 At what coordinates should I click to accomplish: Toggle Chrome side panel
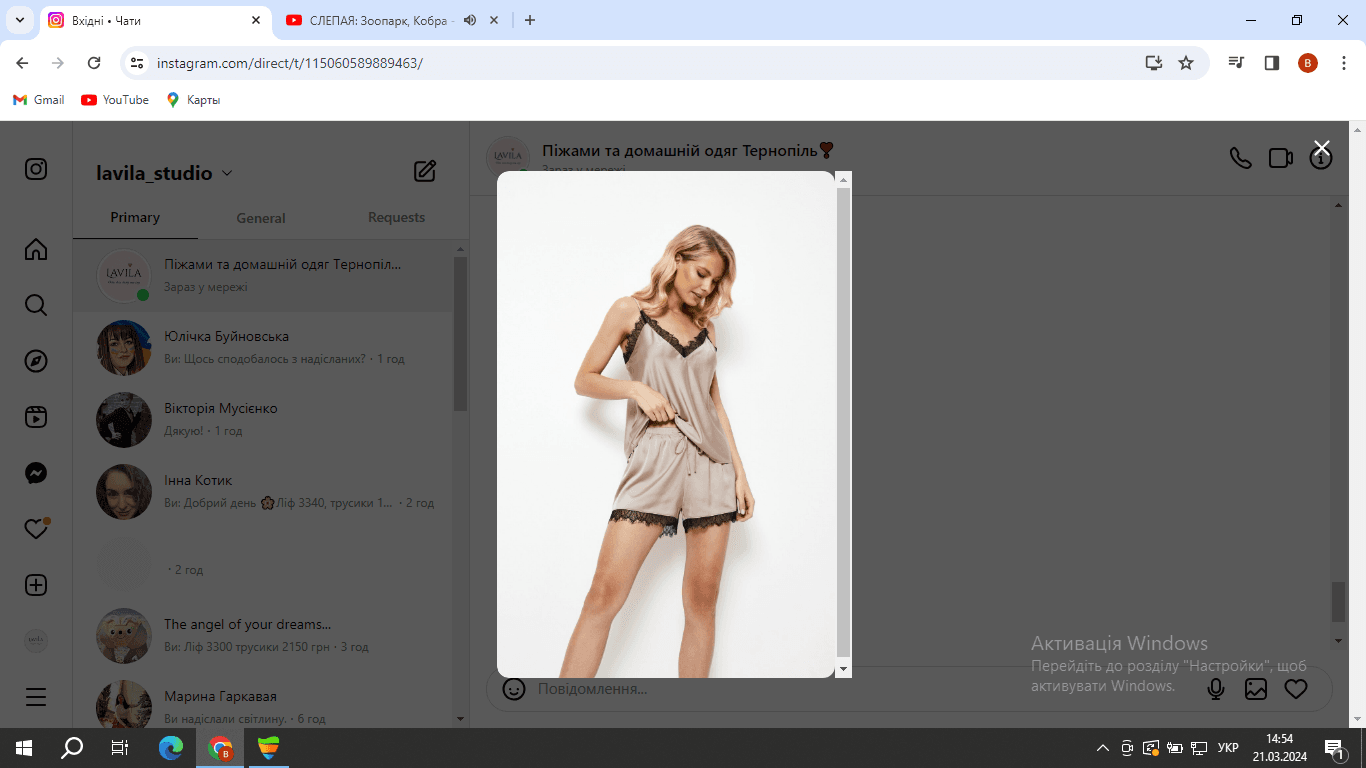pyautogui.click(x=1272, y=63)
